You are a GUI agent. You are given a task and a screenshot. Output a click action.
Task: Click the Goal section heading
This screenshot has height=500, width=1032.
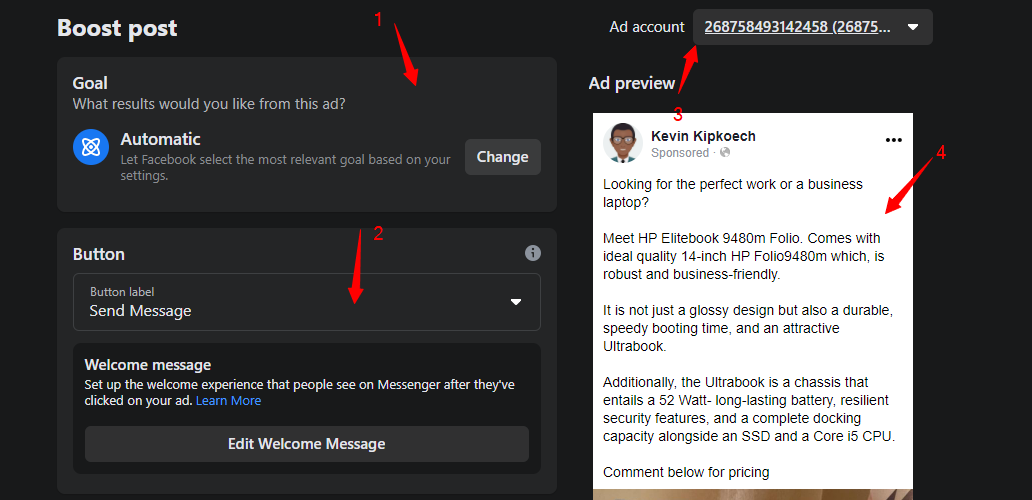pos(90,83)
